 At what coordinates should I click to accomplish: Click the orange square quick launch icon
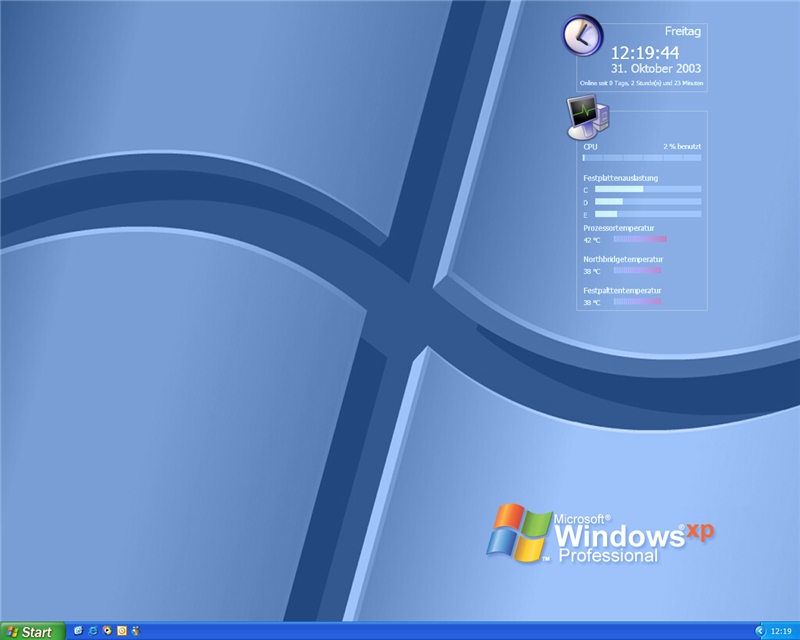click(122, 631)
